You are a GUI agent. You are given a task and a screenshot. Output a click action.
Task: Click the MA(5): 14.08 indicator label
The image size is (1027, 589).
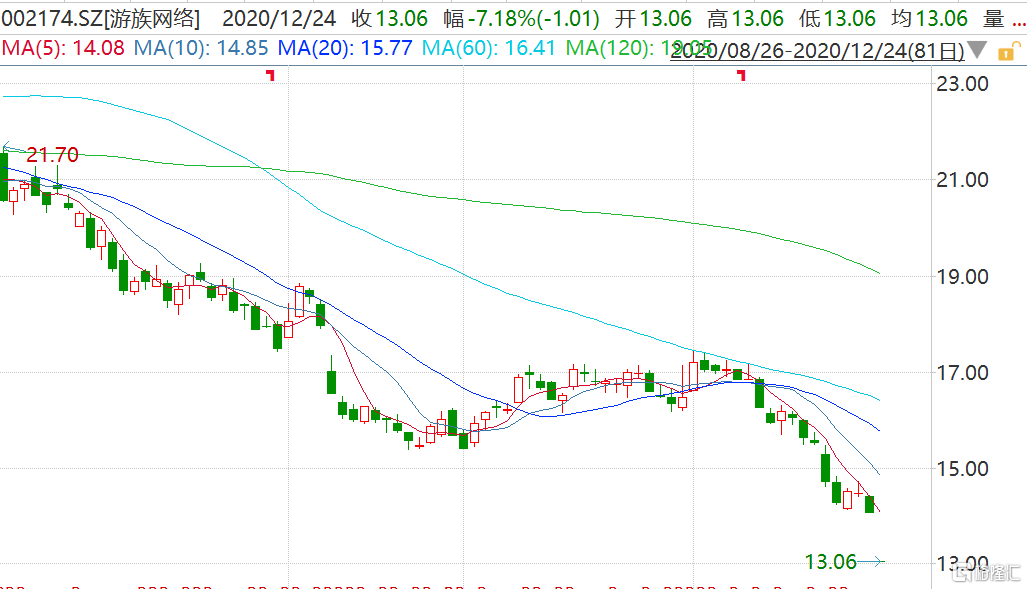[x=63, y=48]
